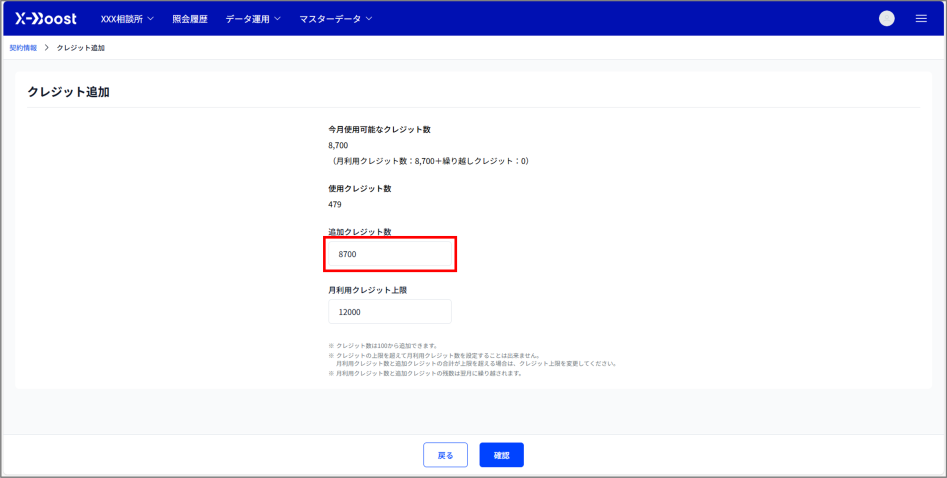Open the 照会履歴 menu item
The image size is (947, 478).
pyautogui.click(x=190, y=19)
